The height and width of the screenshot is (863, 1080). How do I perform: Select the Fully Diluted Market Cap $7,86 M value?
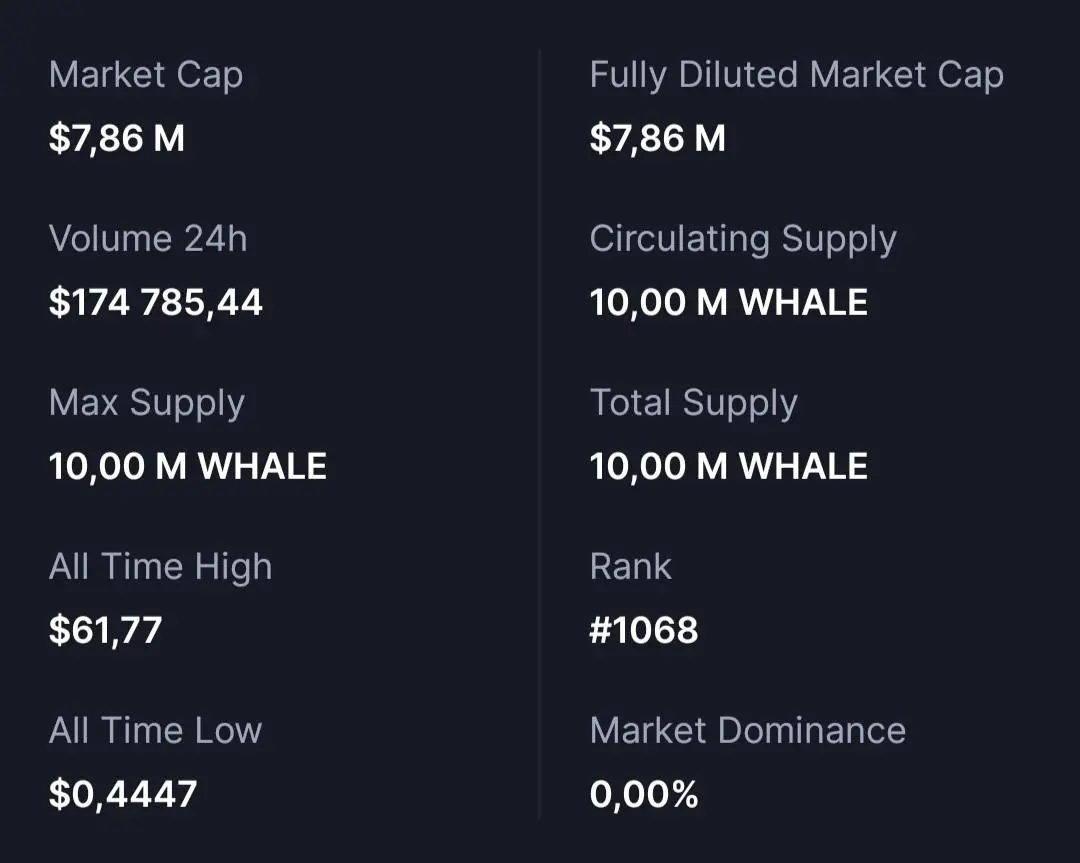pos(657,138)
